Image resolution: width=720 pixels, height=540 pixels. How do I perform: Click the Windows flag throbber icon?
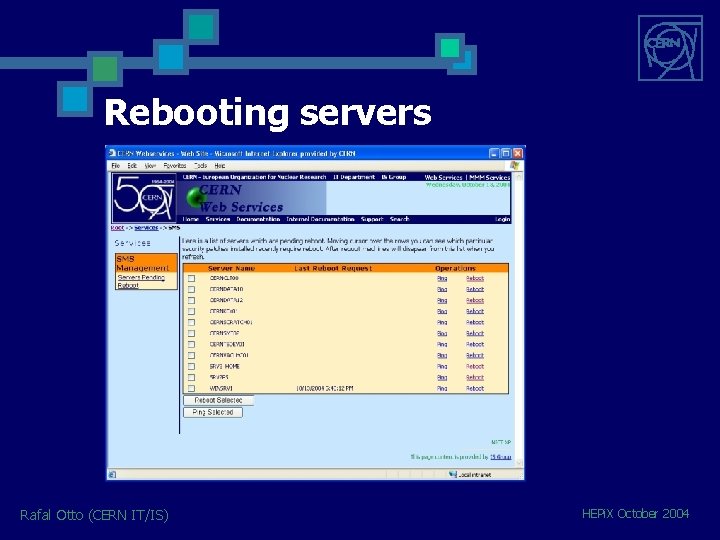pos(514,165)
